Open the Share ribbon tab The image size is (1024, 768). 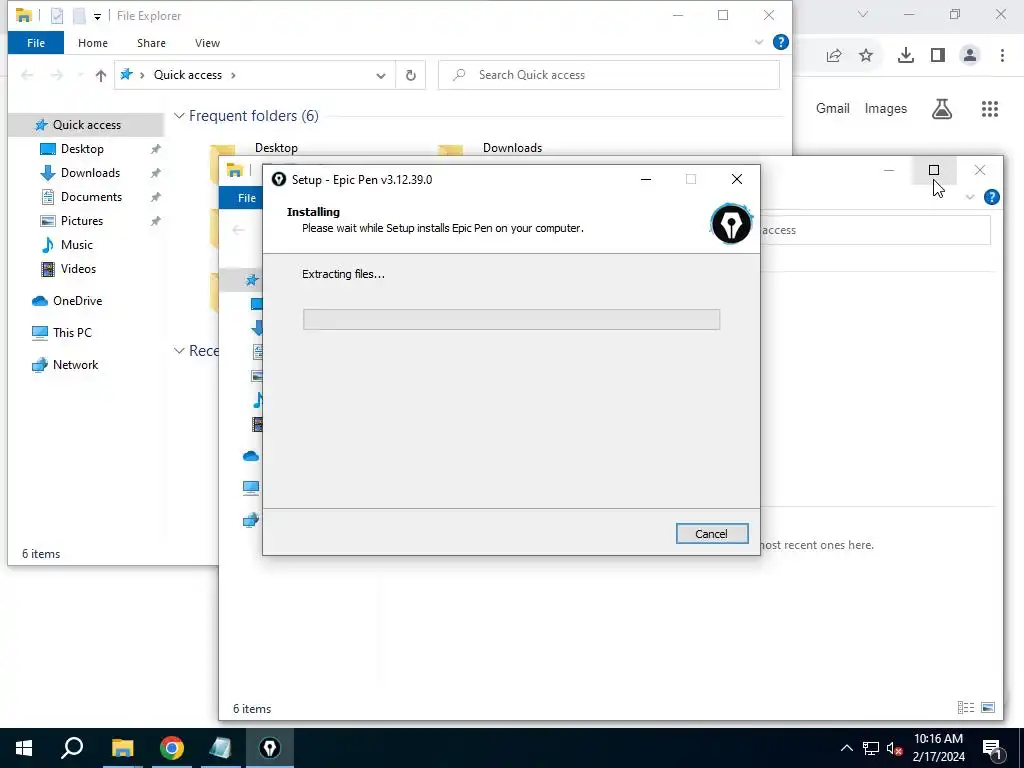click(x=151, y=43)
